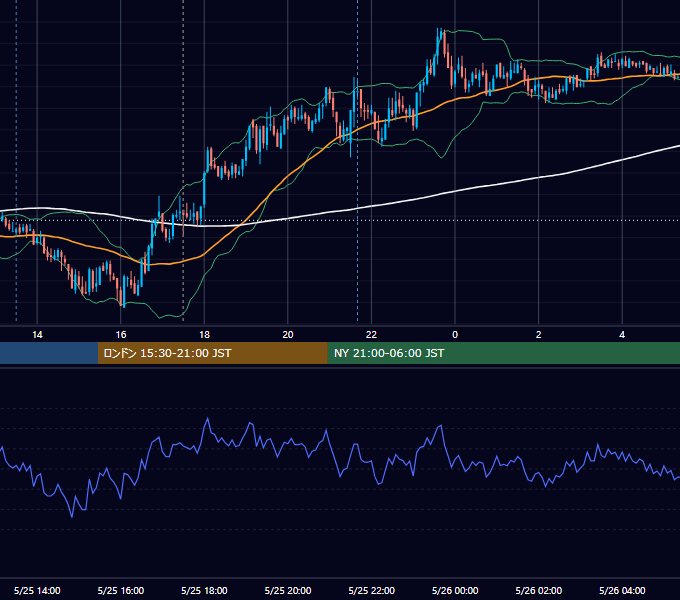Click the 5/26 02:00 date label
The image size is (680, 600).
(539, 590)
